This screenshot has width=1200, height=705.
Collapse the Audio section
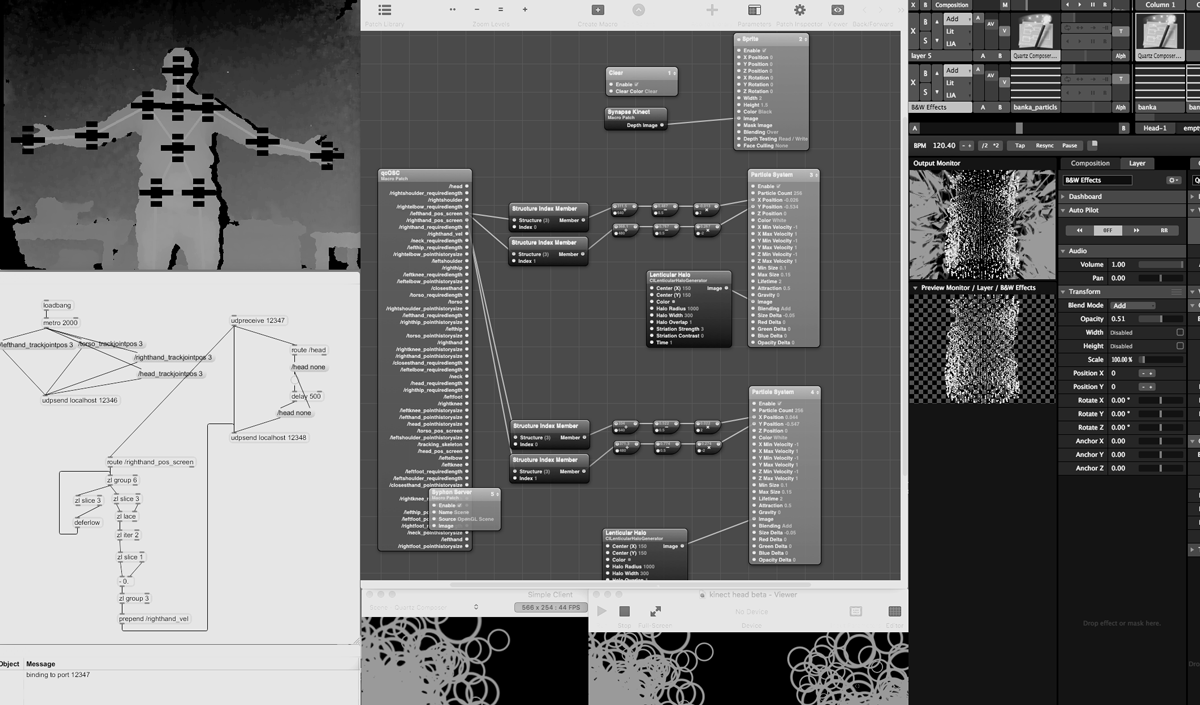(x=1063, y=251)
